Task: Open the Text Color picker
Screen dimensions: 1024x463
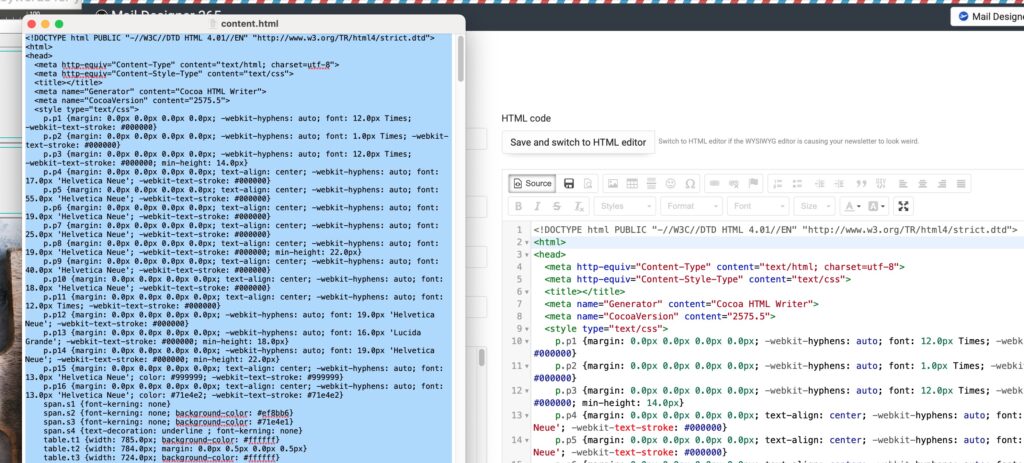Action: click(852, 206)
